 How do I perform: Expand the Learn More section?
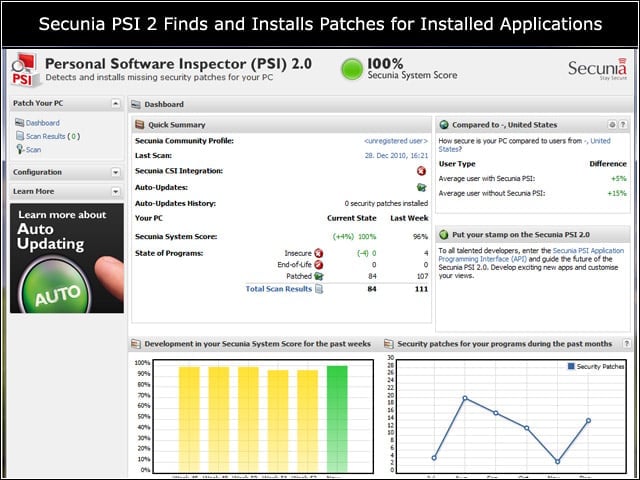[x=116, y=191]
